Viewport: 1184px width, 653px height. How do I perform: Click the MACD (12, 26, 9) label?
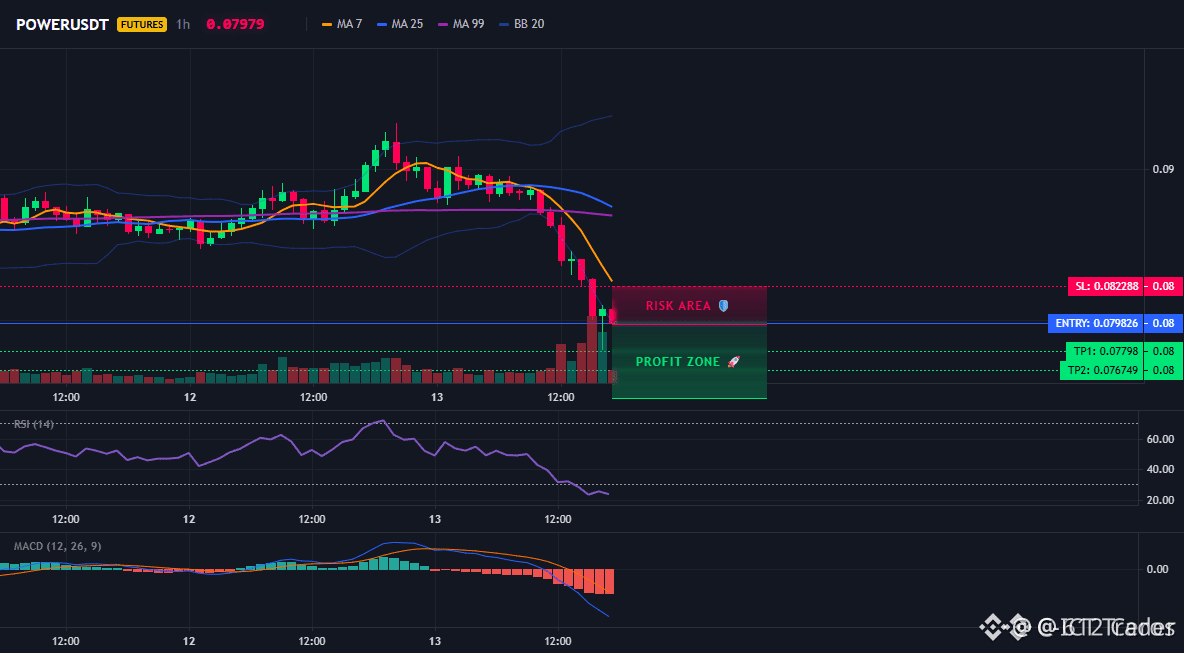[x=57, y=546]
